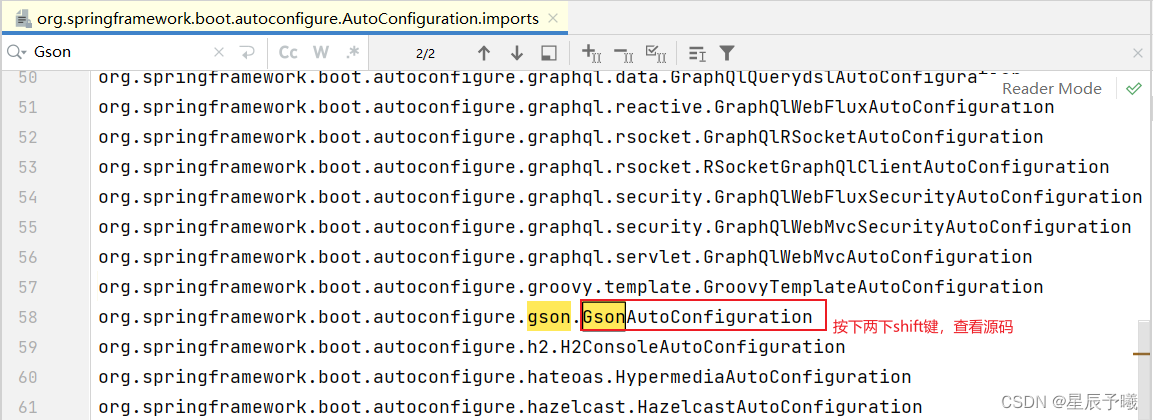Click H2ConsoleAutoConfiguration line 59
This screenshot has width=1153, height=420.
coord(703,346)
